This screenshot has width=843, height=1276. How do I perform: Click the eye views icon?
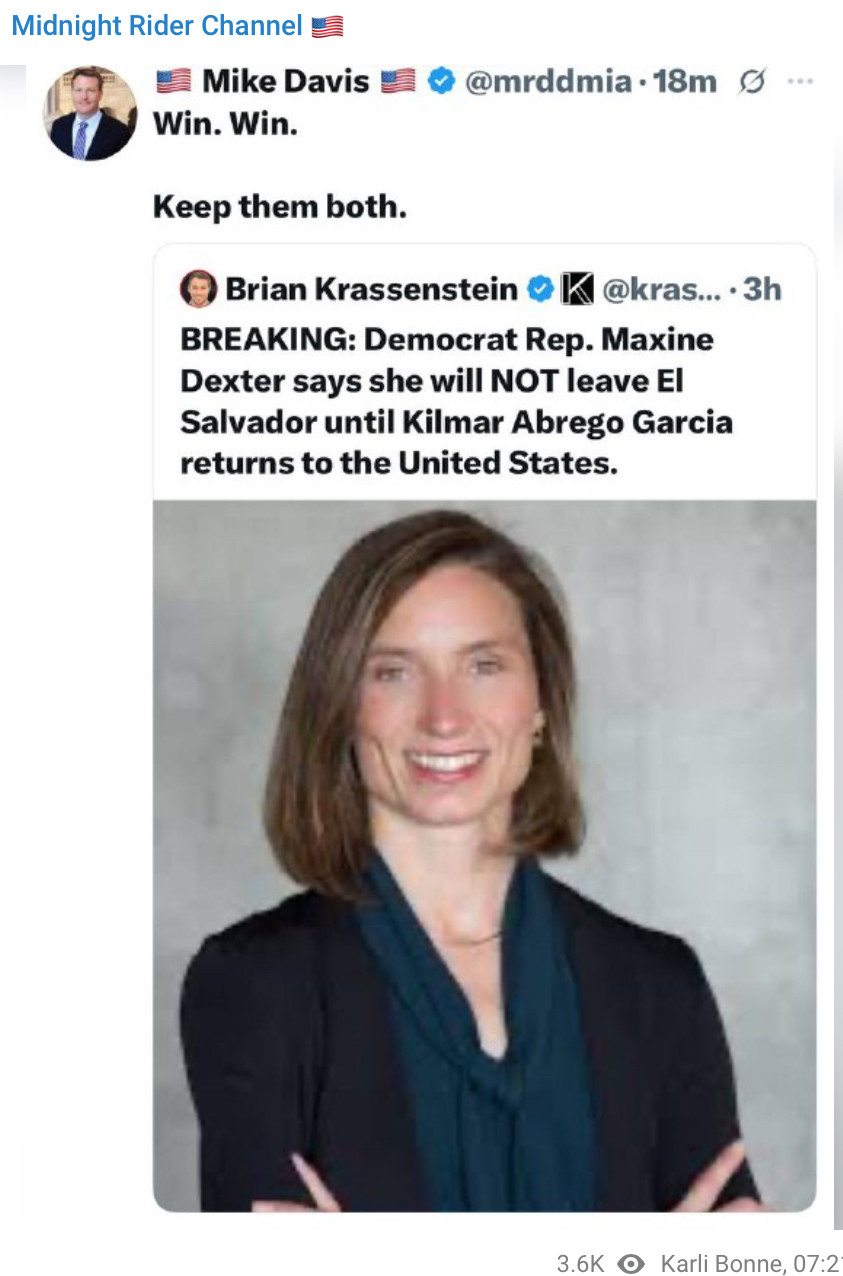click(631, 1264)
